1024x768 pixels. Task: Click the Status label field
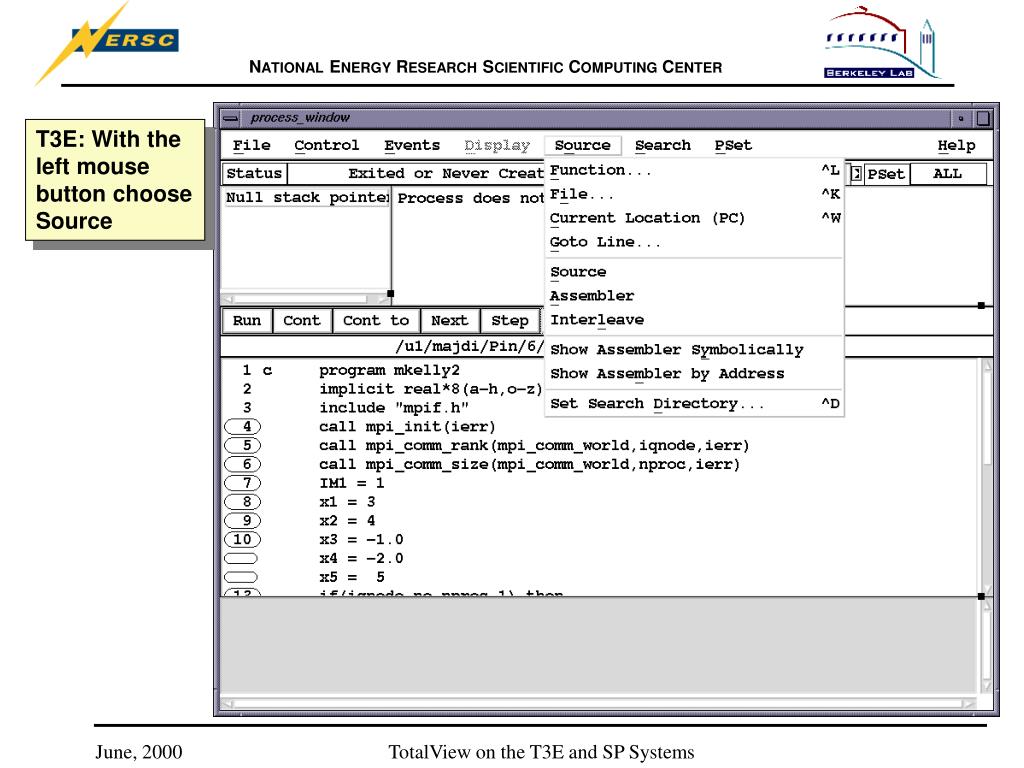coord(254,174)
